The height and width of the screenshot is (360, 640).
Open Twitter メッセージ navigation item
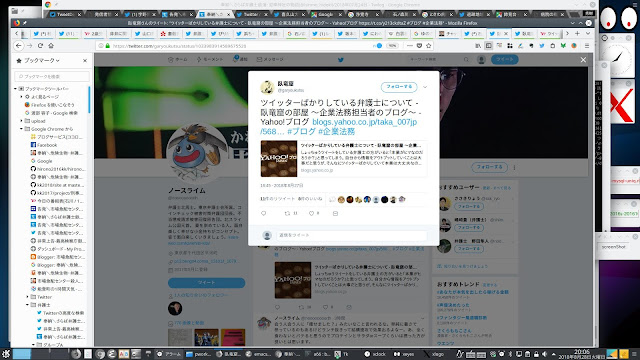[270, 60]
